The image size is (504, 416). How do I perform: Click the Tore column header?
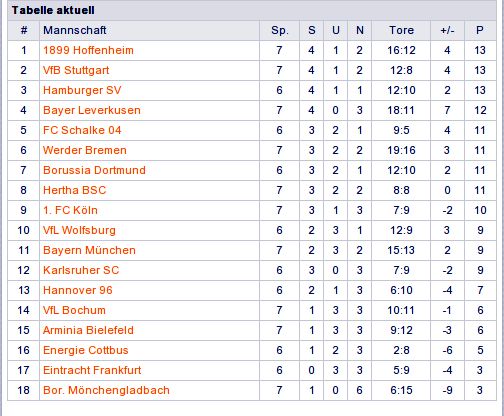401,30
